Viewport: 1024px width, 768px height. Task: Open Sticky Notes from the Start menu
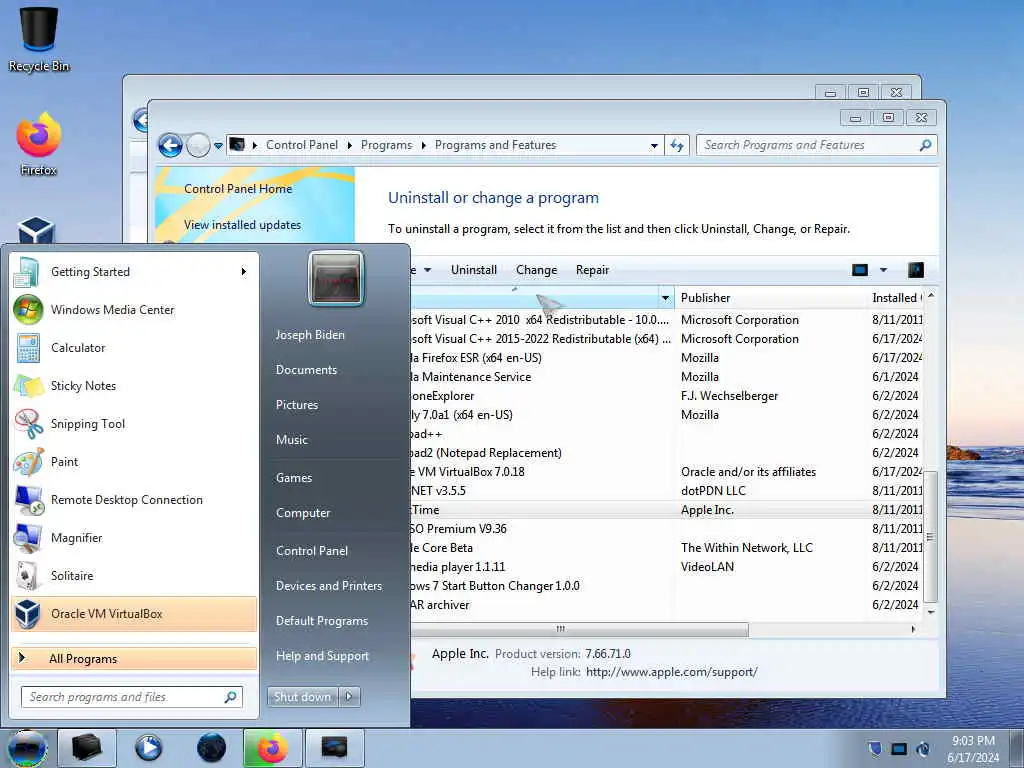pyautogui.click(x=134, y=385)
